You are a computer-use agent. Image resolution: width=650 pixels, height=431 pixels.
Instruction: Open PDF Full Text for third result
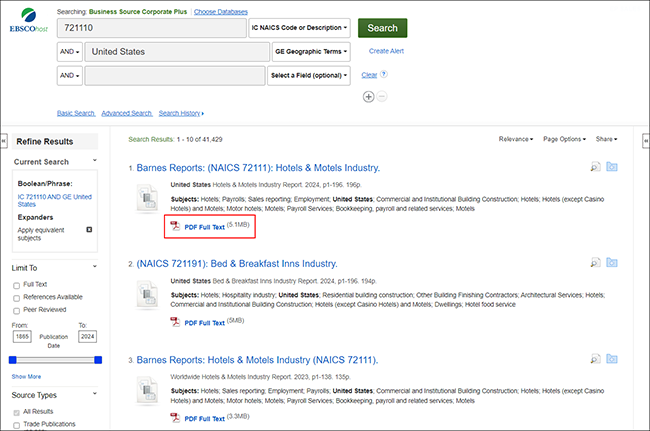click(x=204, y=419)
